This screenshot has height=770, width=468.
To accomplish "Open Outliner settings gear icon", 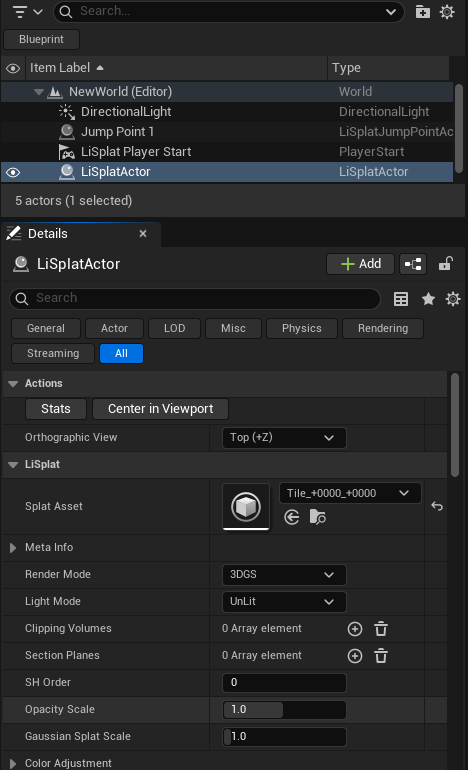I will click(x=447, y=12).
